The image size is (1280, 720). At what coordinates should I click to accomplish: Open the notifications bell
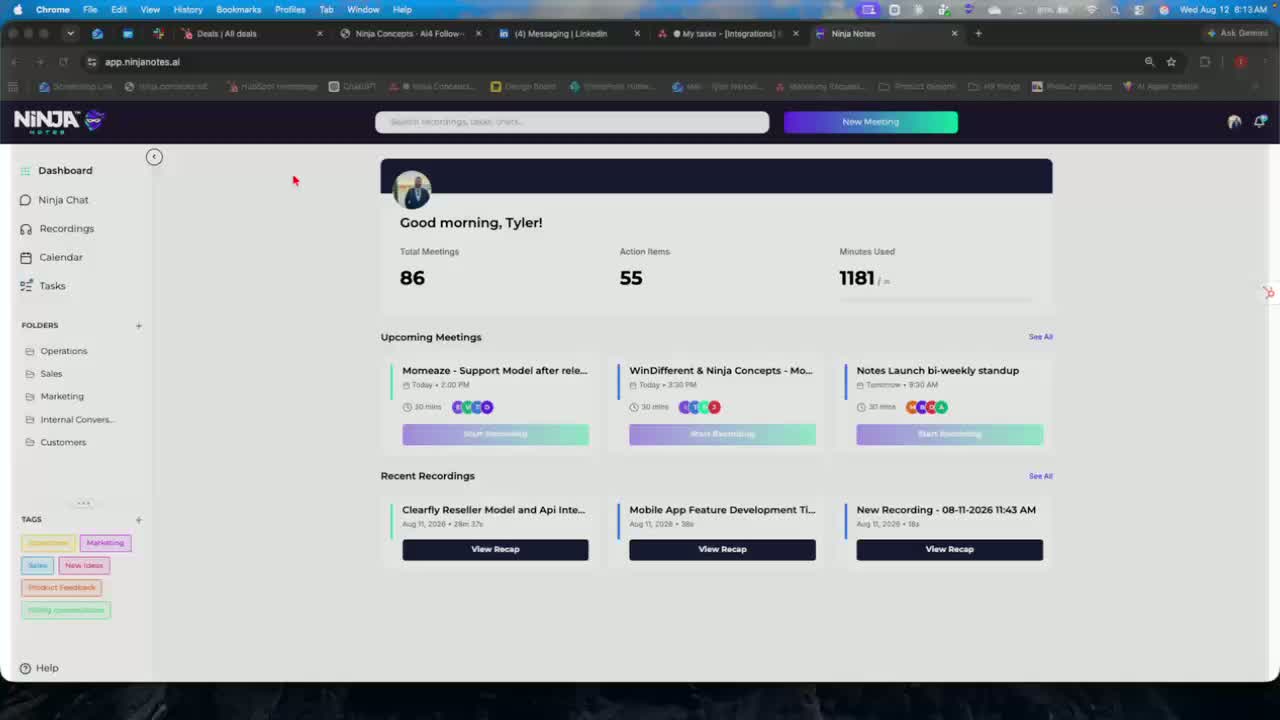1260,121
